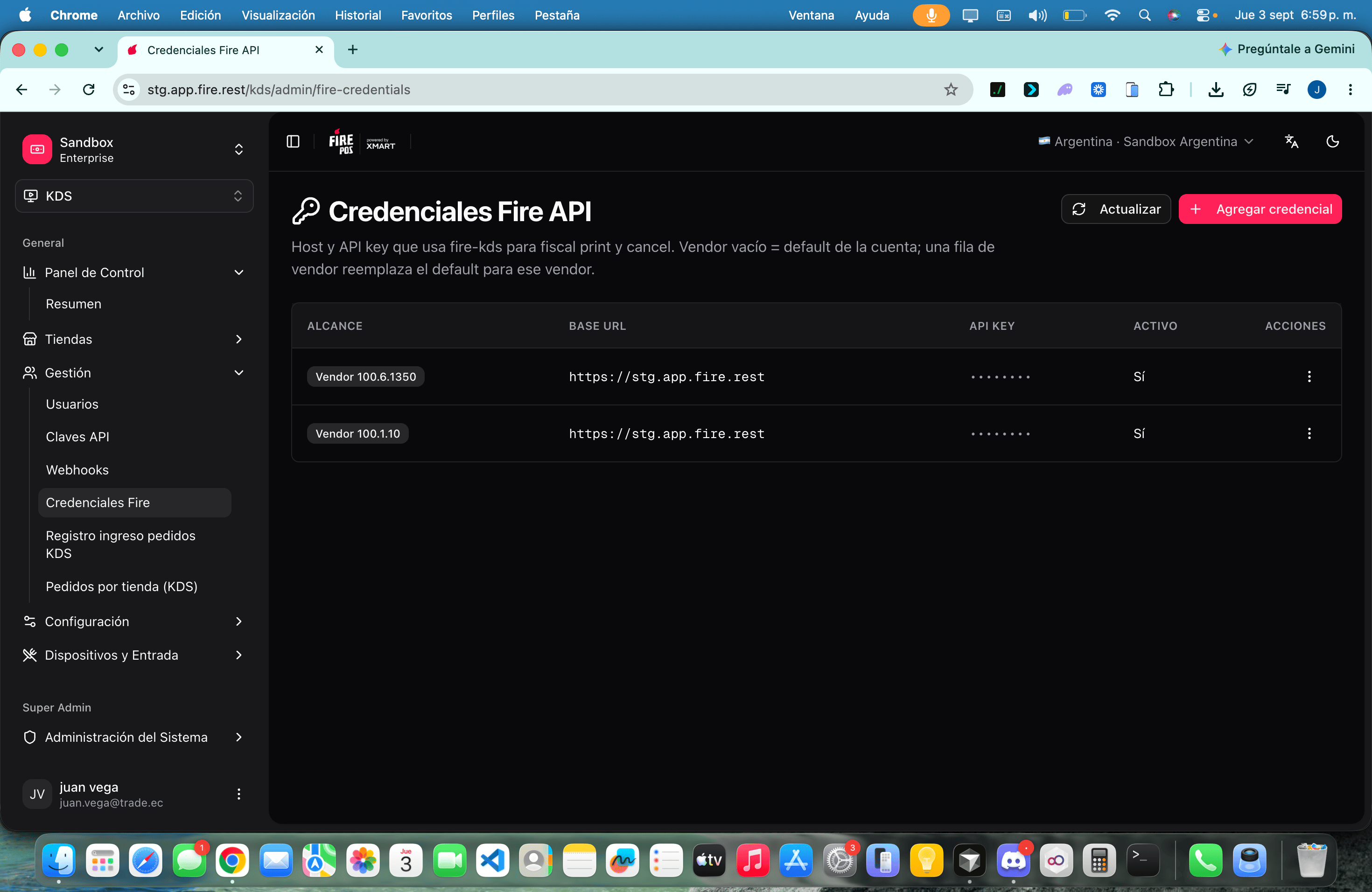Click the masked API key of Vendor 100.6.1350
The height and width of the screenshot is (892, 1372).
point(1000,377)
